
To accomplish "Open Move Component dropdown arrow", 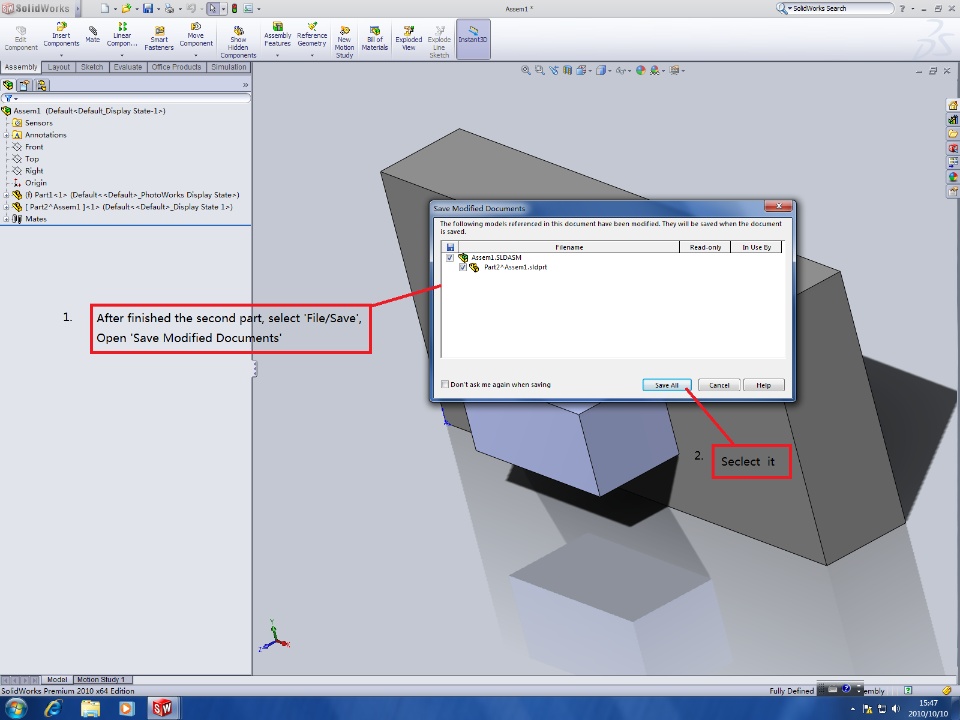I will (x=196, y=55).
